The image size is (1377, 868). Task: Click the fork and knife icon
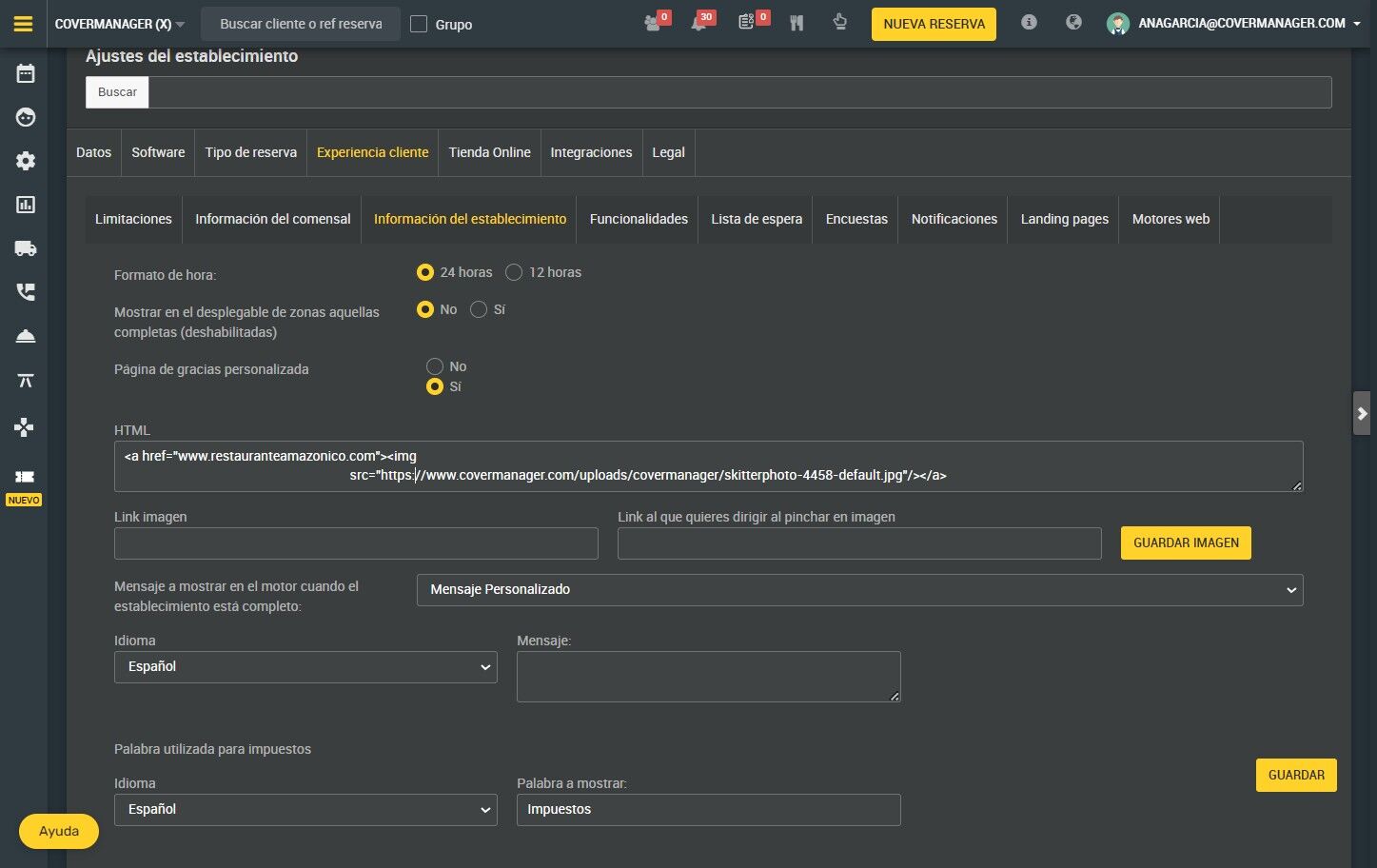[797, 23]
